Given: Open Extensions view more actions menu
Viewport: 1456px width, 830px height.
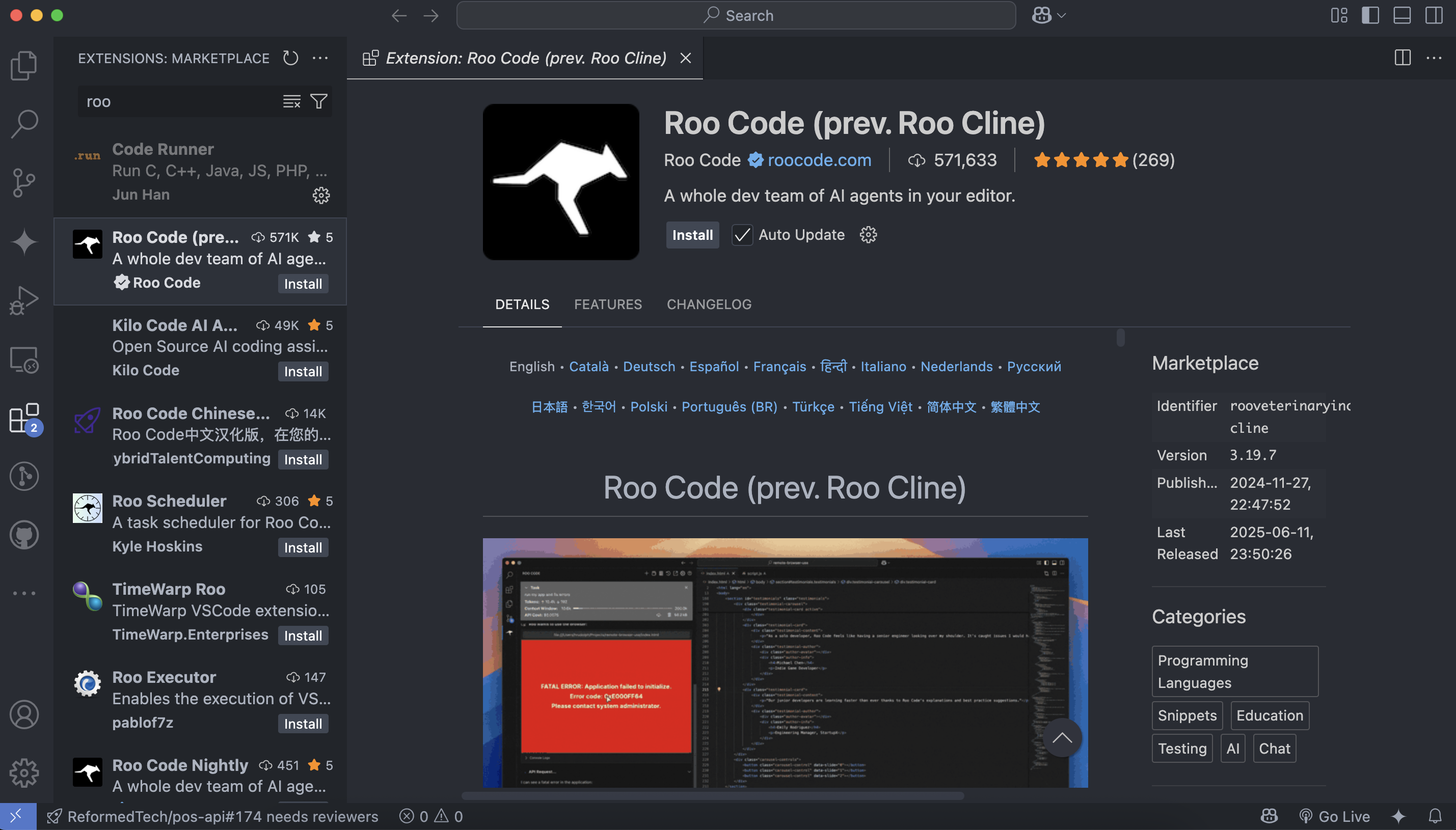Looking at the screenshot, I should [x=320, y=58].
